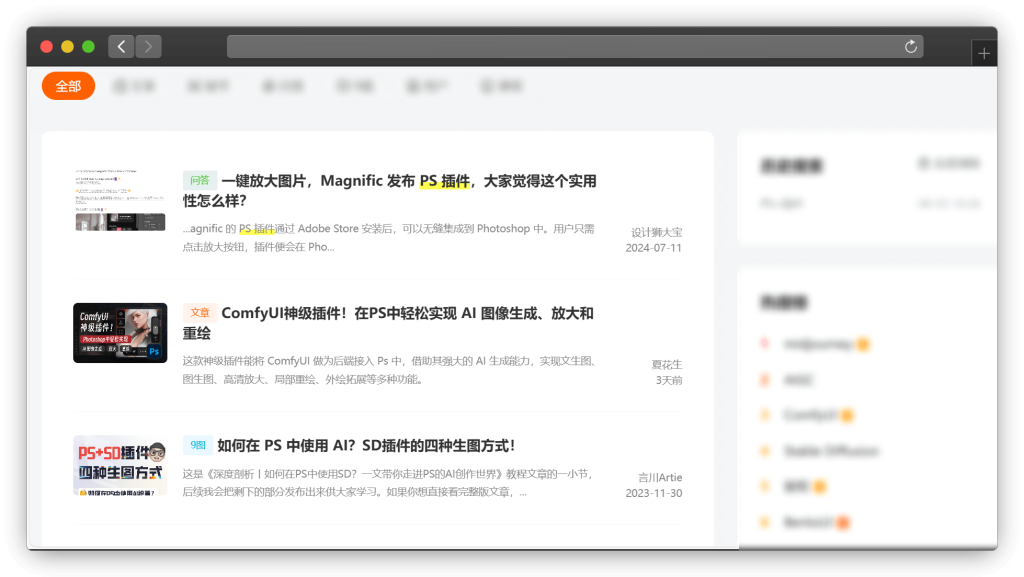Navigate back using the browser back arrow
The image size is (1024, 577).
[120, 46]
